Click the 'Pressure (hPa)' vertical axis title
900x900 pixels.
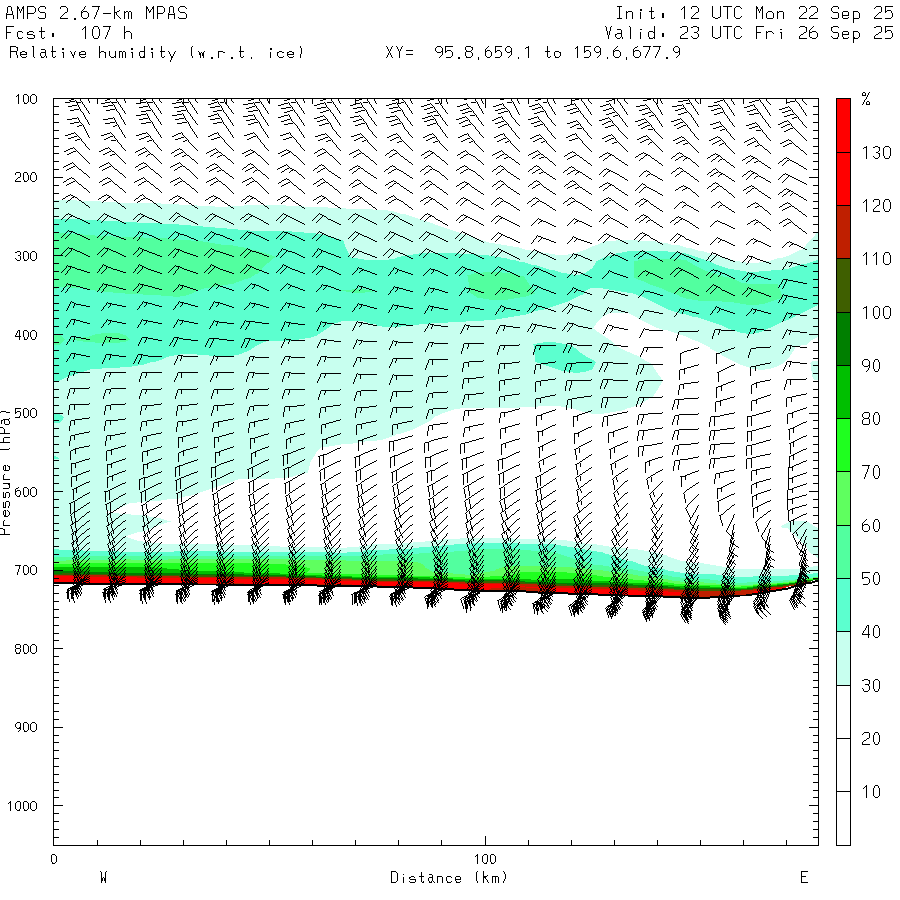(6, 472)
